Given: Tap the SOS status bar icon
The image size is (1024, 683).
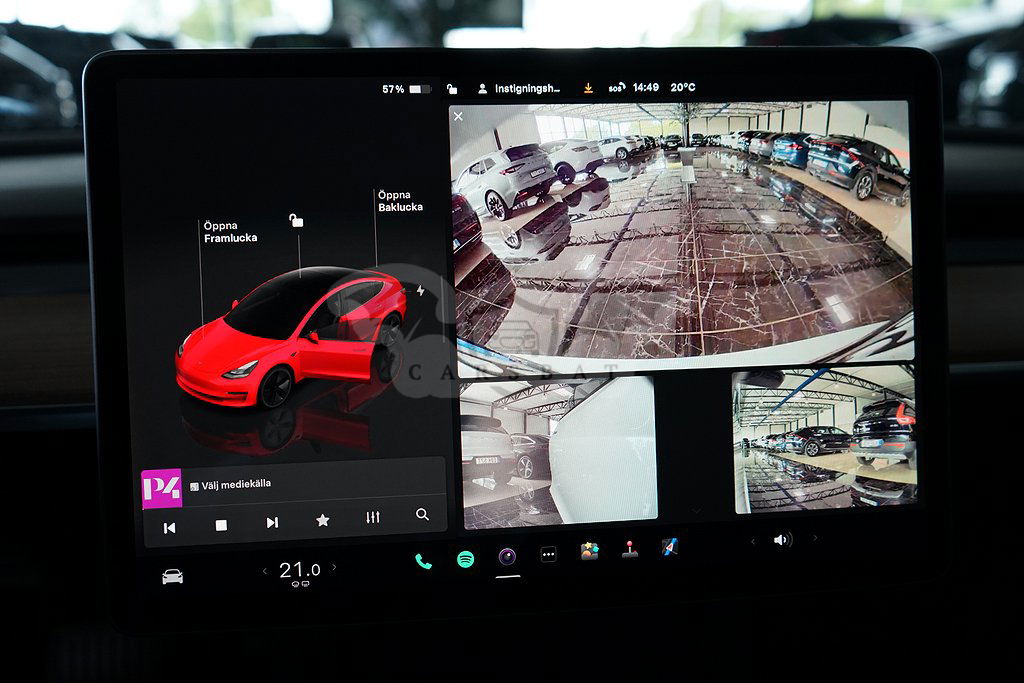Looking at the screenshot, I should pos(617,88).
